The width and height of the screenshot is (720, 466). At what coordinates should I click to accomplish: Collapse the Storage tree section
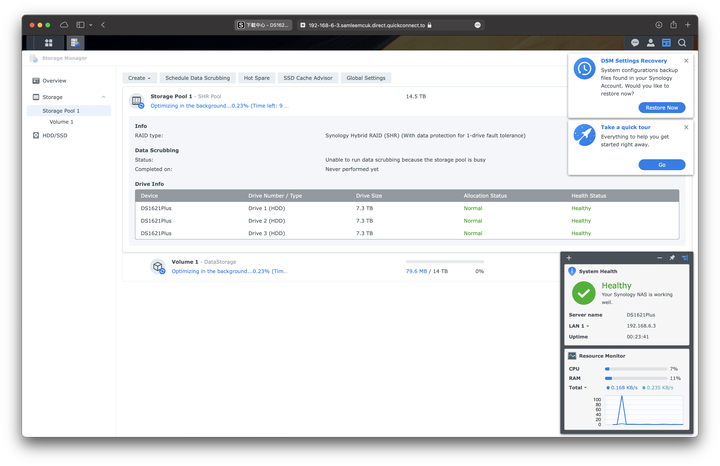pyautogui.click(x=103, y=97)
